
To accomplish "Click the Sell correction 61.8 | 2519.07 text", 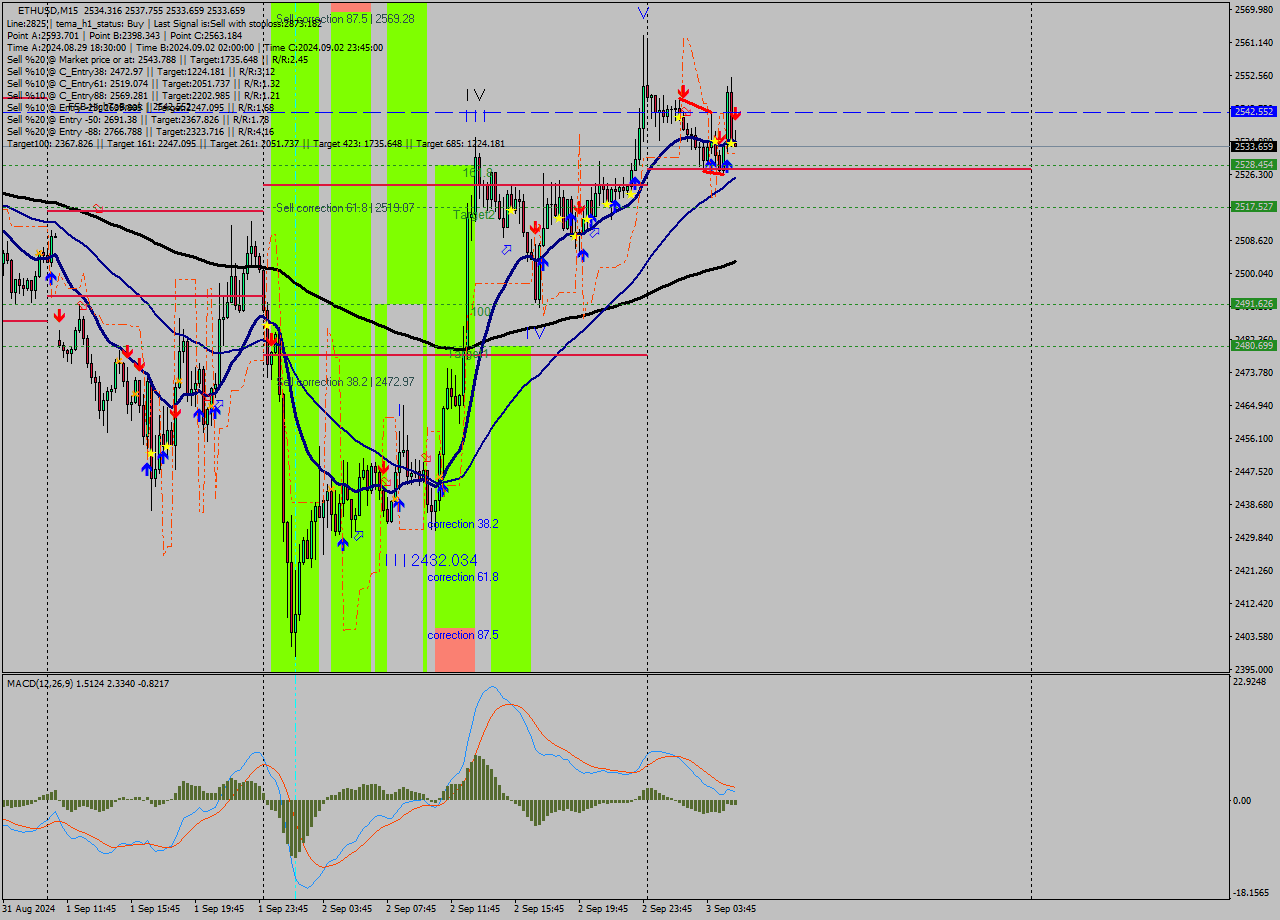I will click(344, 208).
